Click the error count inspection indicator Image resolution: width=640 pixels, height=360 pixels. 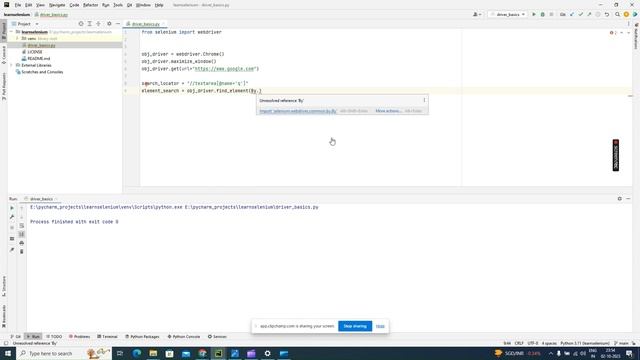(x=613, y=33)
